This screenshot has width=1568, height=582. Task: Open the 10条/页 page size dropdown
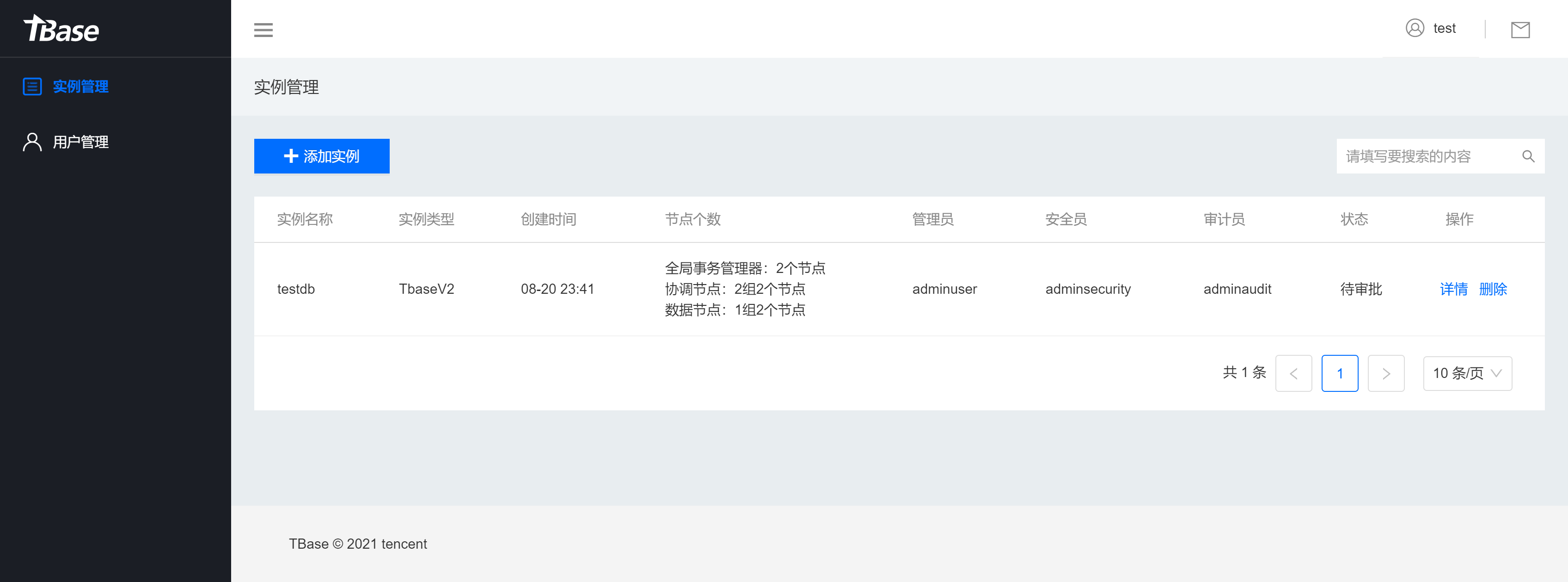pos(1467,373)
